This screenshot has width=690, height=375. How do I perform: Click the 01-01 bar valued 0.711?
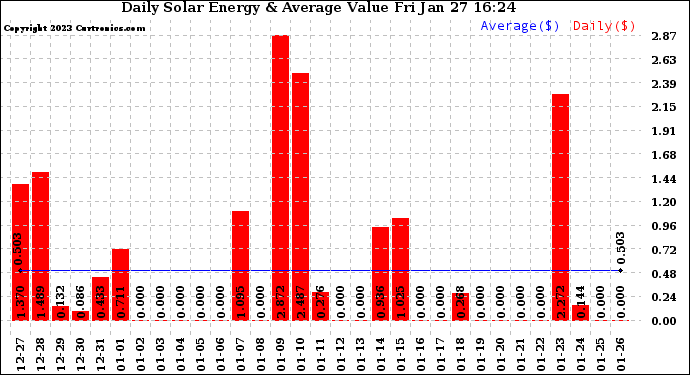click(121, 285)
